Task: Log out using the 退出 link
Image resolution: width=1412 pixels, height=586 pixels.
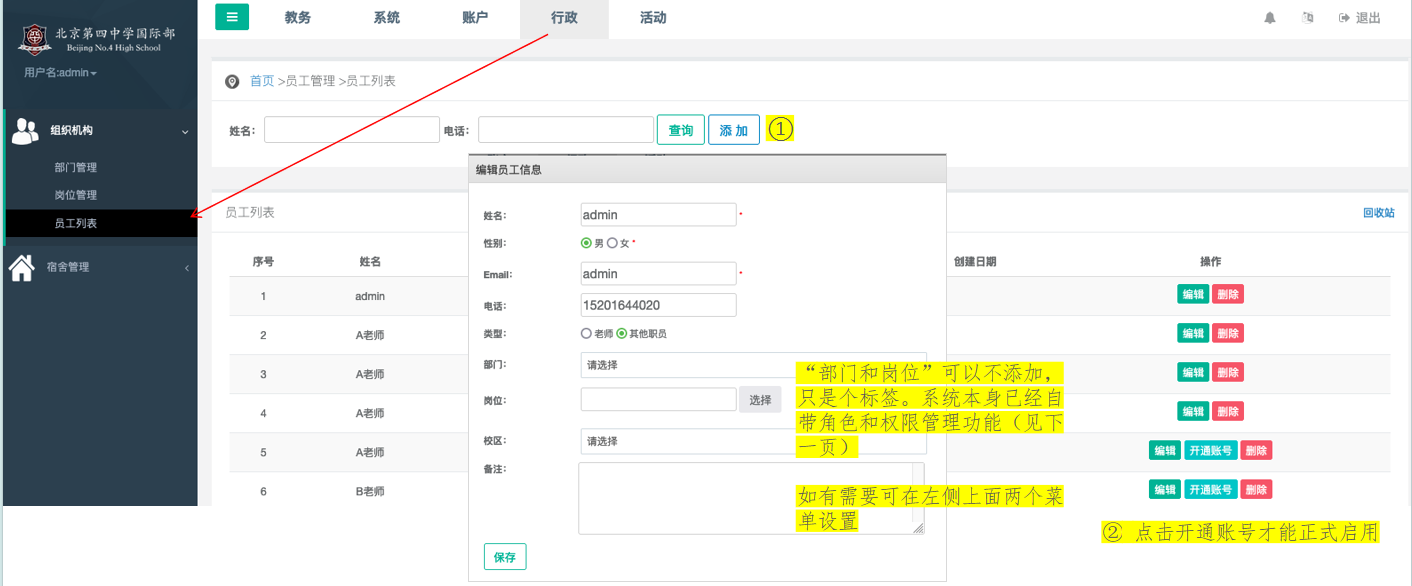Action: [1360, 18]
